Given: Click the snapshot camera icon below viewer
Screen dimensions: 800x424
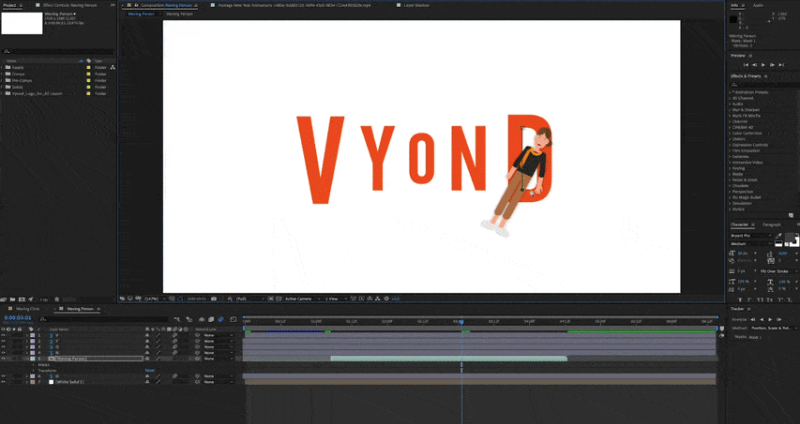Looking at the screenshot, I should pyautogui.click(x=214, y=298).
